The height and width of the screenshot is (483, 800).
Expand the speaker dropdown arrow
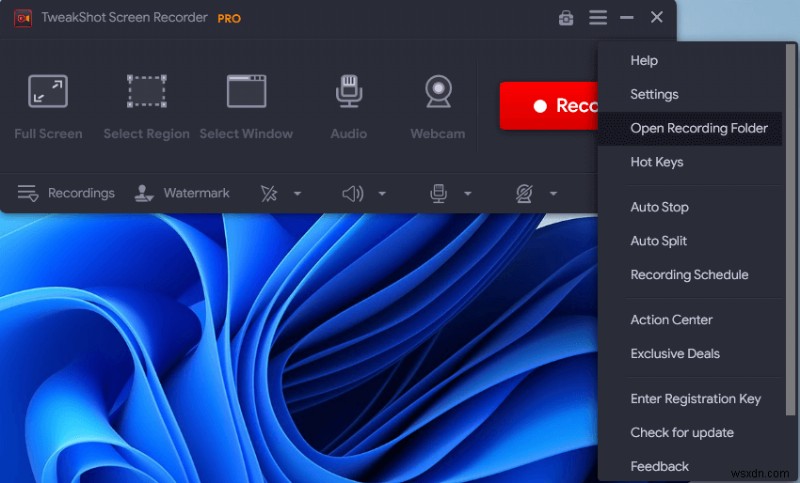click(382, 194)
